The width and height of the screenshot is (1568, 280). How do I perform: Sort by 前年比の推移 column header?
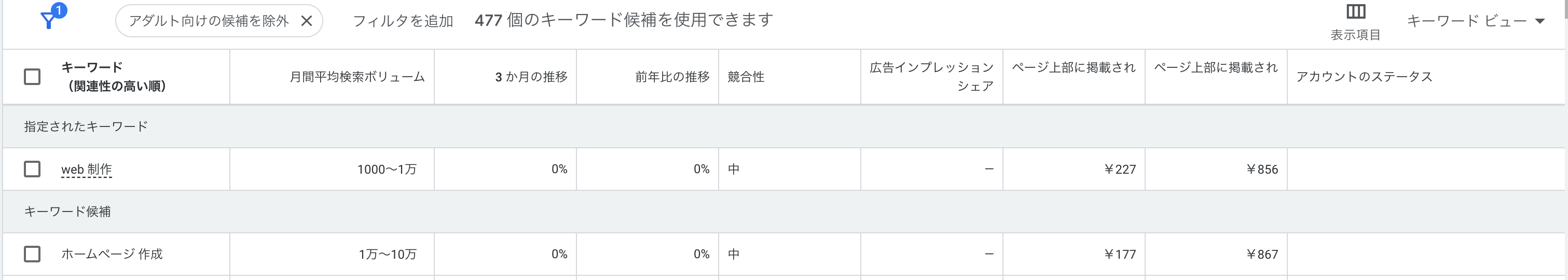point(672,77)
